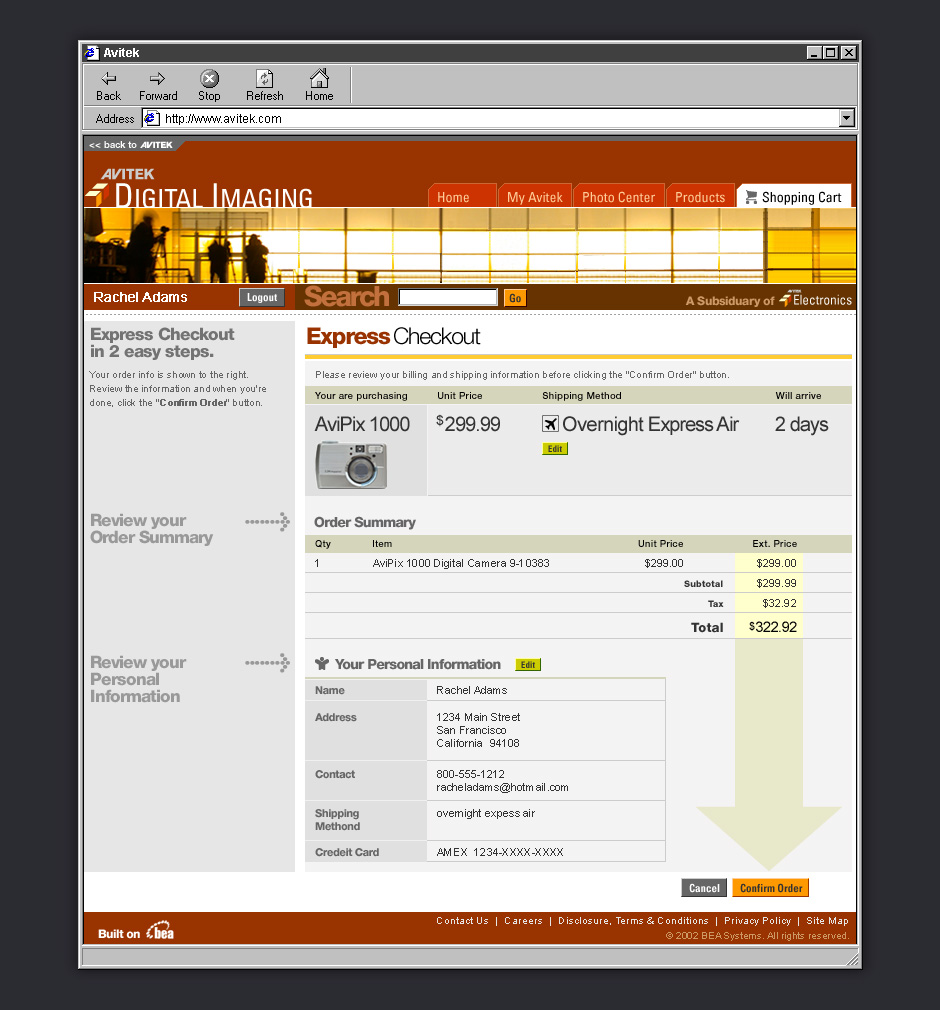This screenshot has width=940, height=1010.
Task: Click the Forward arrow icon
Action: pos(158,79)
